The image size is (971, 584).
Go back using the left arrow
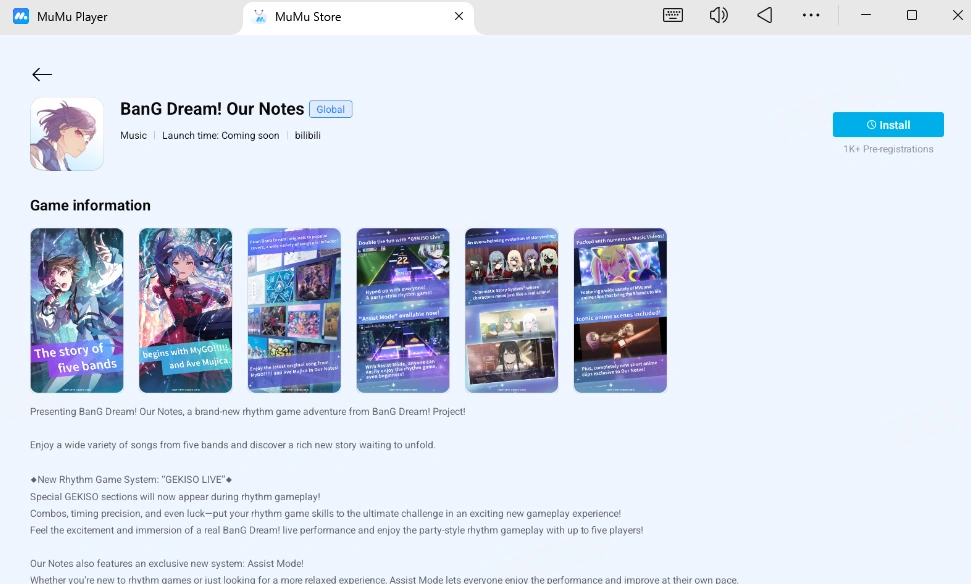tap(41, 74)
